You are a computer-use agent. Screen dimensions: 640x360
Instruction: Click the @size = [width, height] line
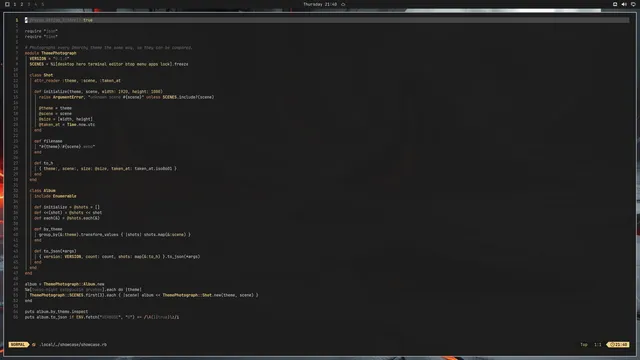pyautogui.click(x=66, y=119)
